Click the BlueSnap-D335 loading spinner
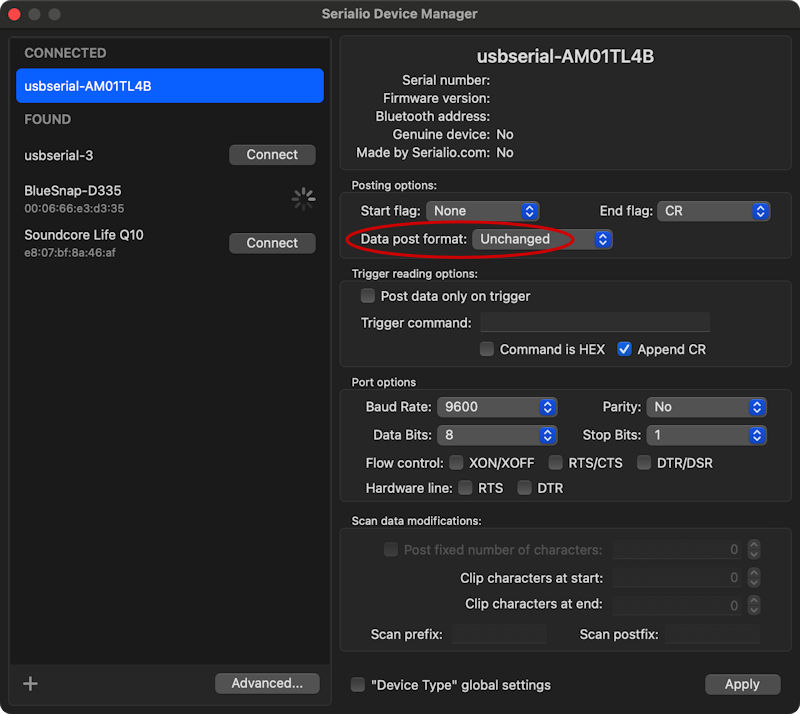800x714 pixels. [x=304, y=199]
